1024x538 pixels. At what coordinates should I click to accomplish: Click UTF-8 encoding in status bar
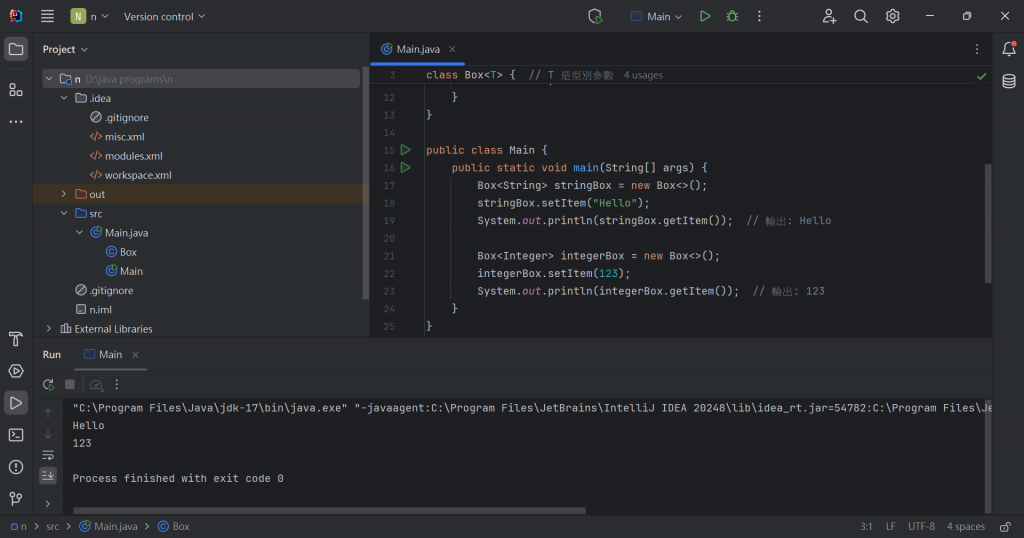[921, 526]
